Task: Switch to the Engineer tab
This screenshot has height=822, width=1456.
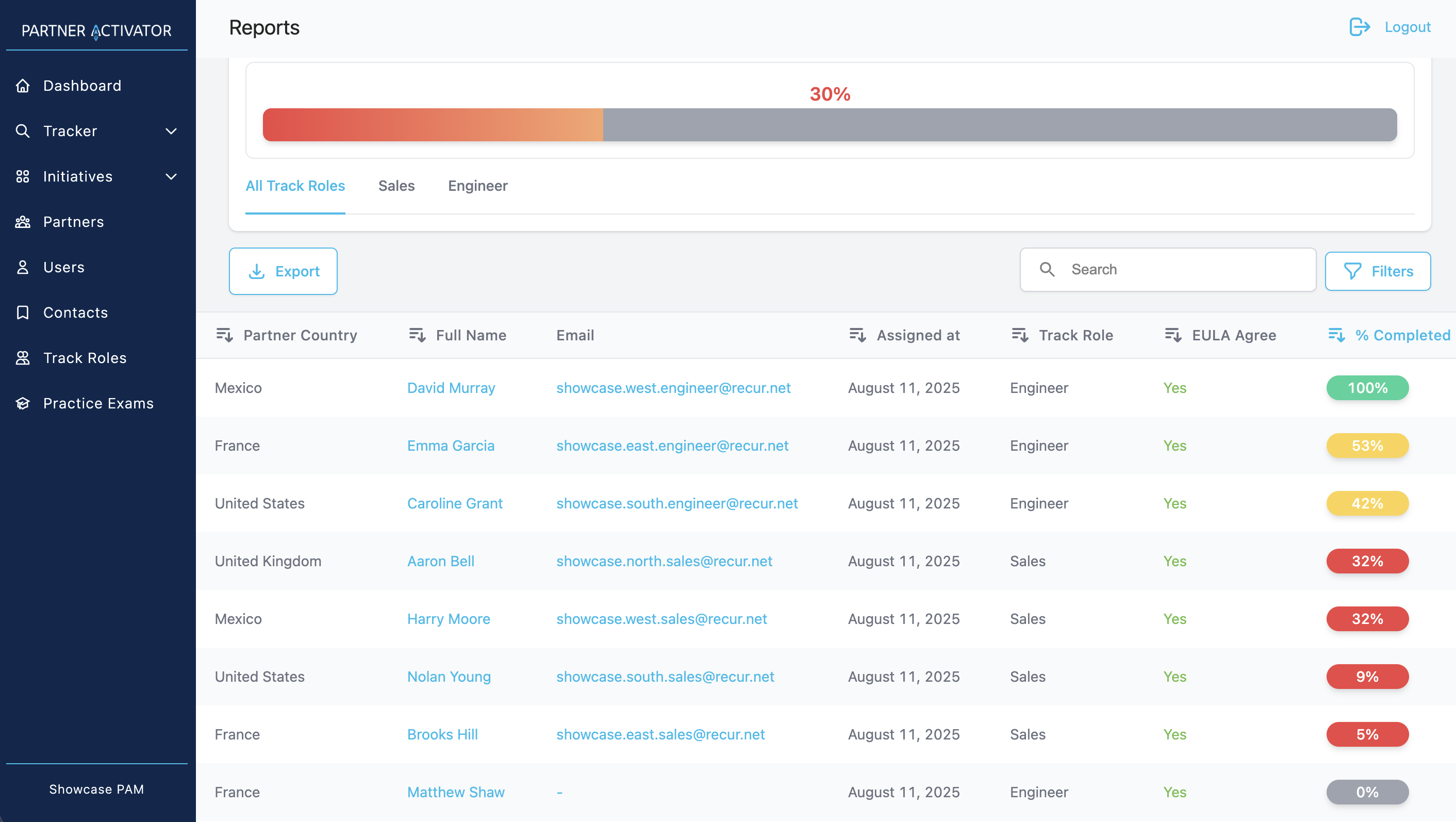Action: point(477,186)
